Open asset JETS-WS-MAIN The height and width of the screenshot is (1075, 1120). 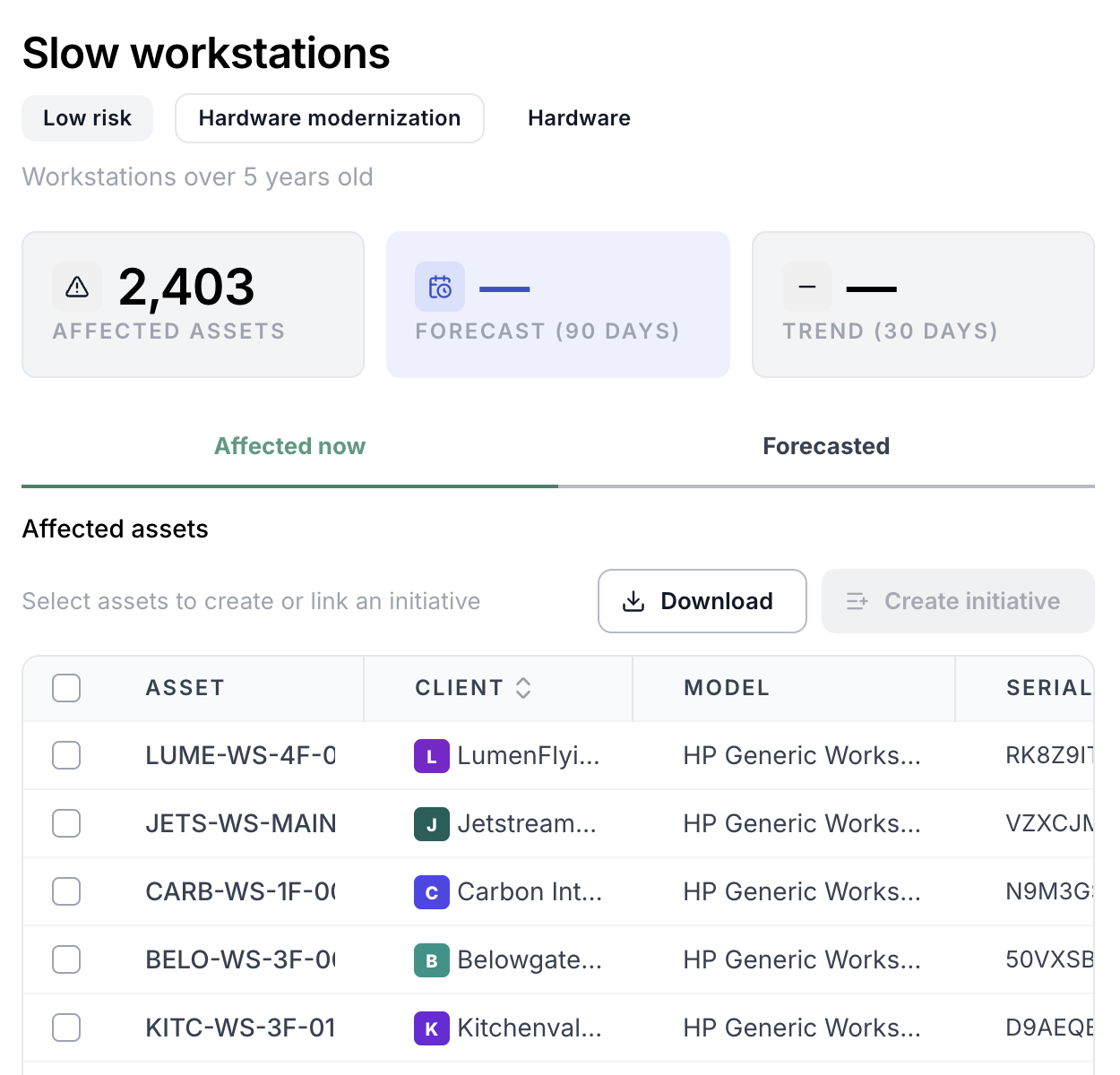(x=240, y=823)
